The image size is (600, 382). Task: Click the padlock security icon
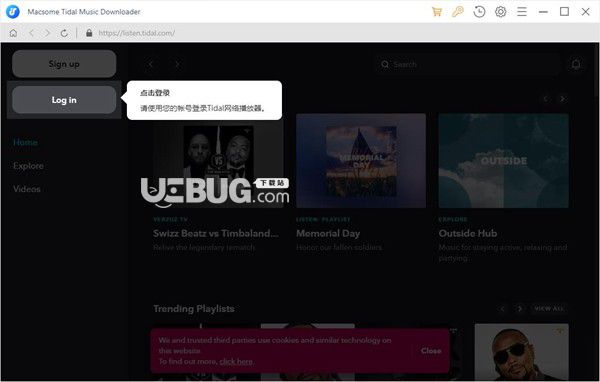[89, 33]
